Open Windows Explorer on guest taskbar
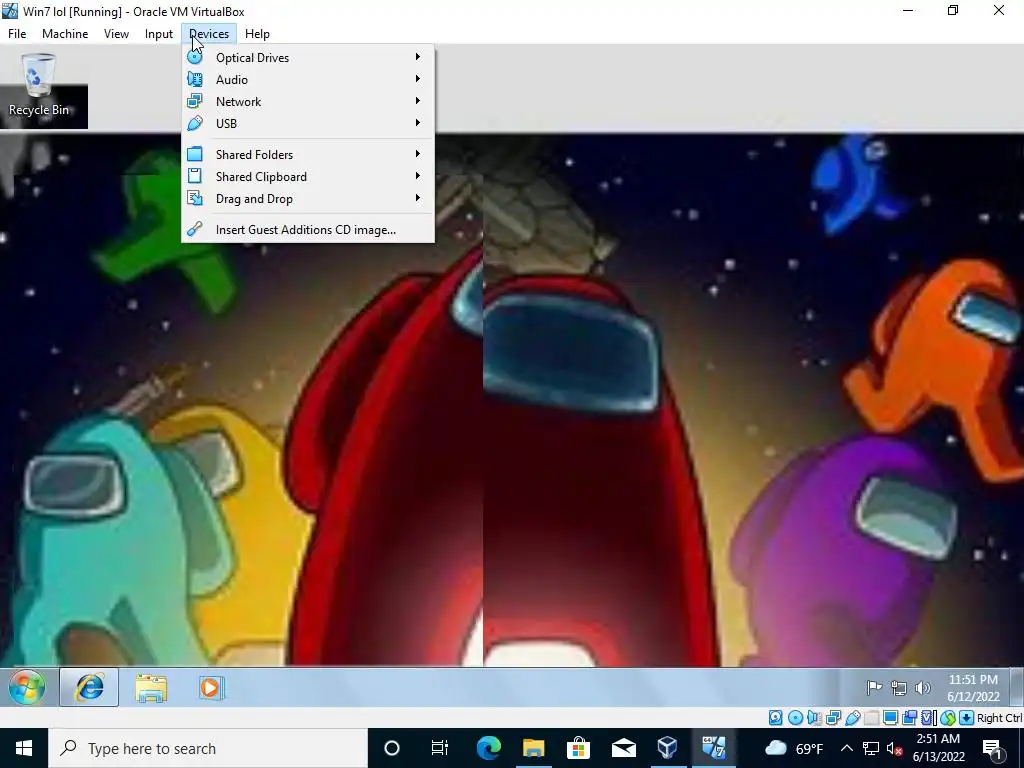Screen dimensions: 1024x768 coord(151,688)
